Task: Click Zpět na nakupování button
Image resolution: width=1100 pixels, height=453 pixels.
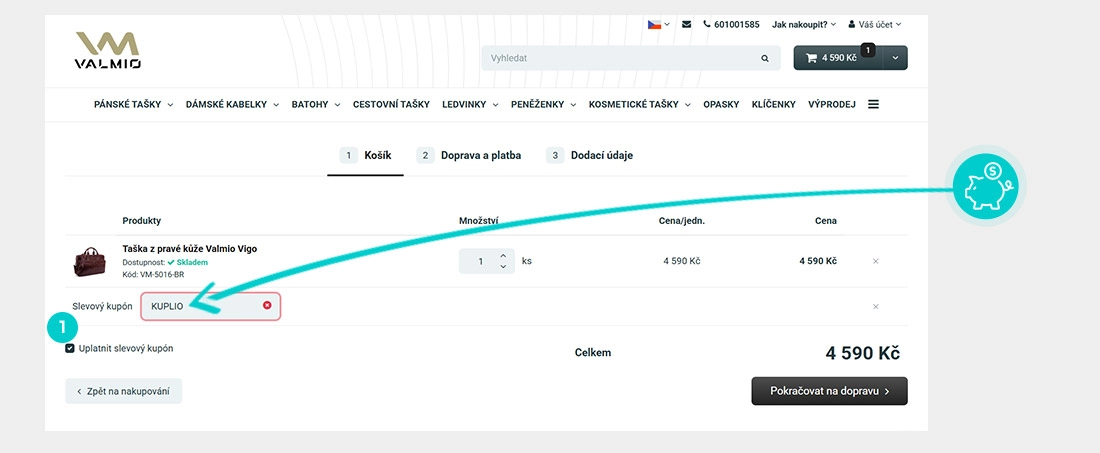Action: click(123, 391)
